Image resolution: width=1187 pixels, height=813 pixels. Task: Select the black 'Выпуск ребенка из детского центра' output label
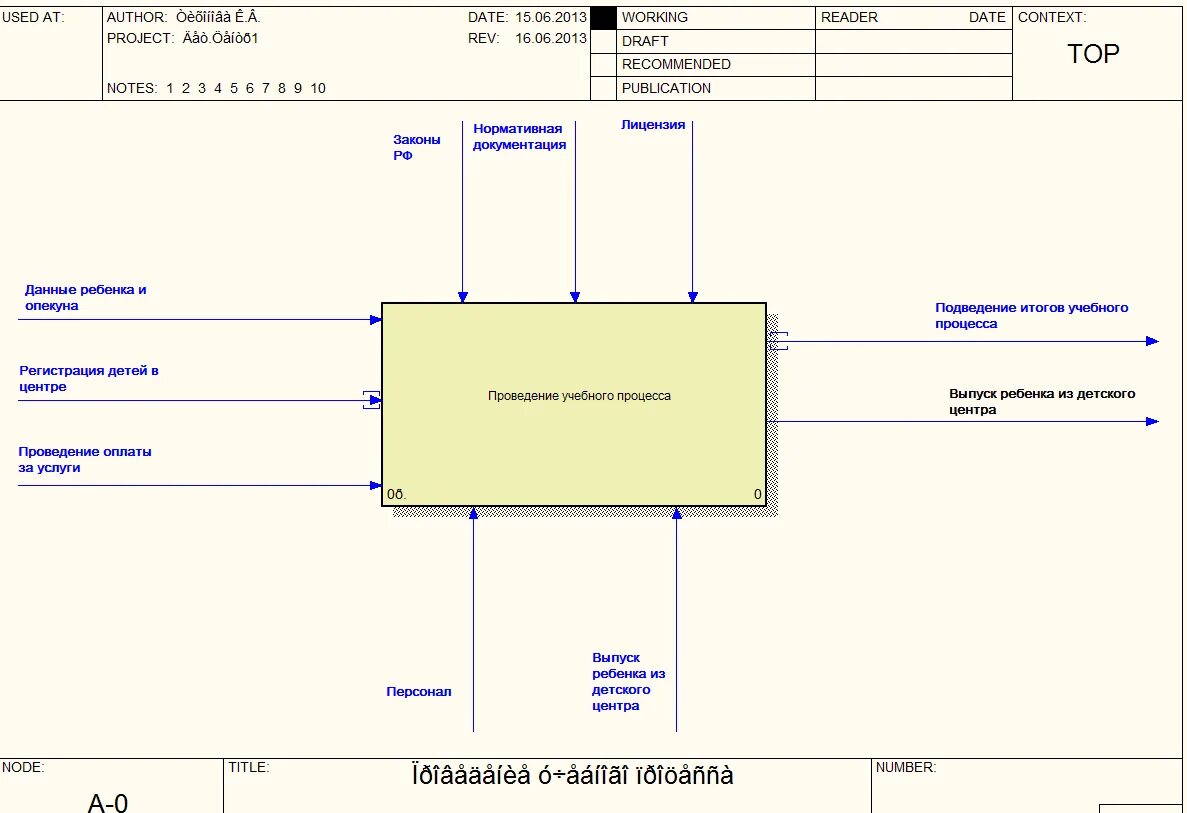click(x=1042, y=402)
